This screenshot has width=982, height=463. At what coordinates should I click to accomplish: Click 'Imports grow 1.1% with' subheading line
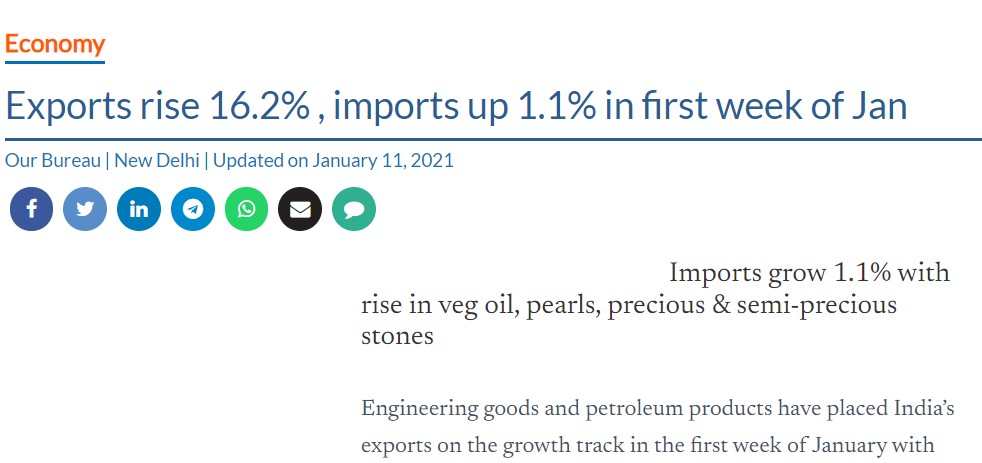(809, 273)
